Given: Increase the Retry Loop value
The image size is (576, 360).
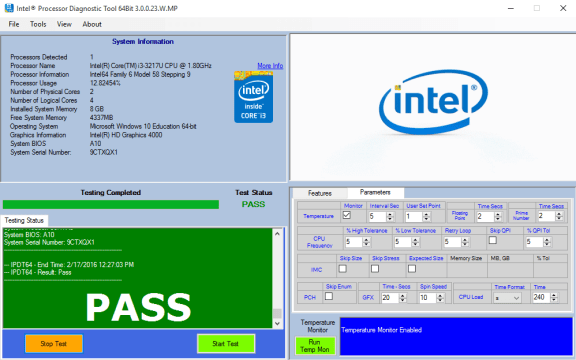Looking at the screenshot, I should tap(465, 240).
